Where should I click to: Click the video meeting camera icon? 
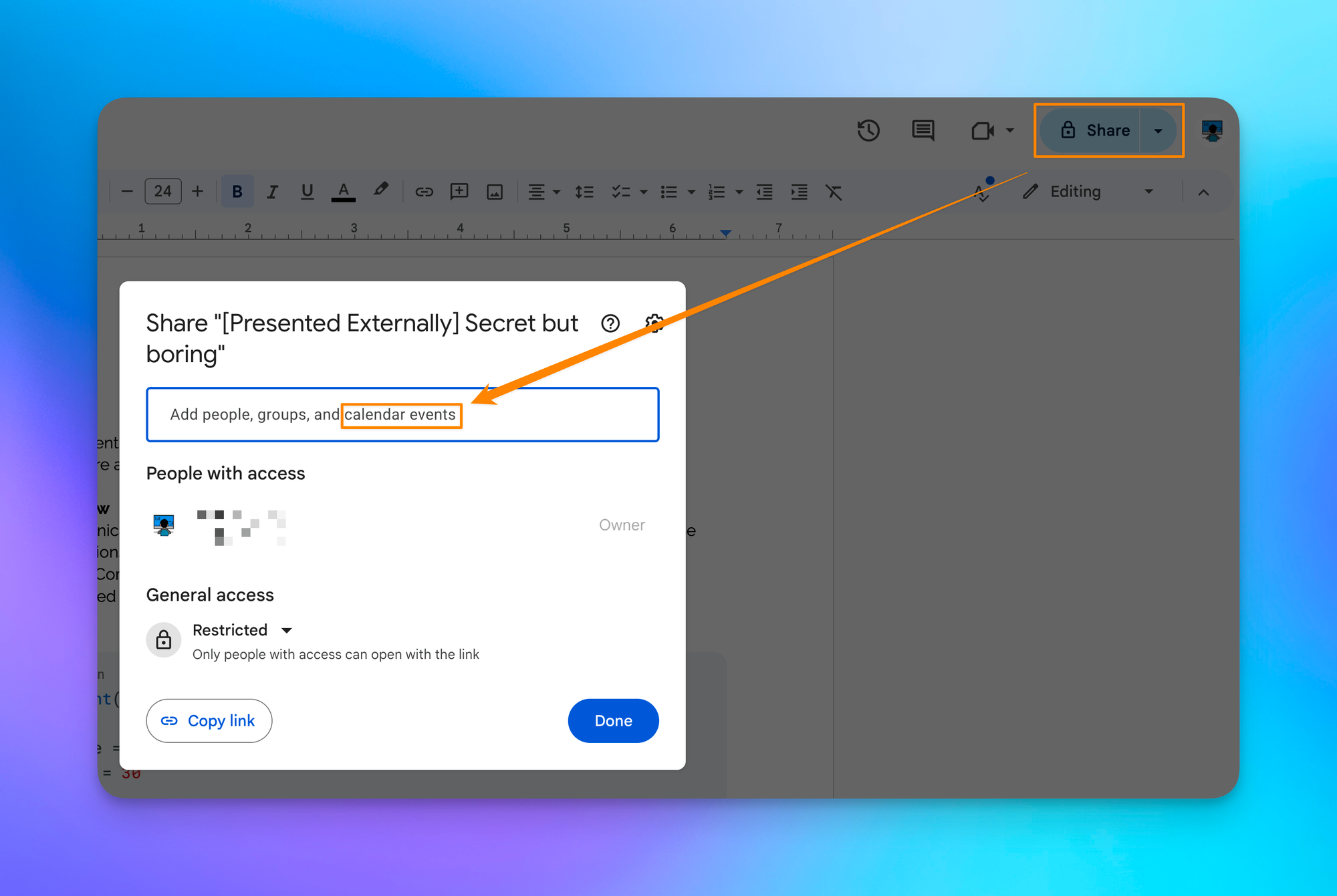(982, 130)
